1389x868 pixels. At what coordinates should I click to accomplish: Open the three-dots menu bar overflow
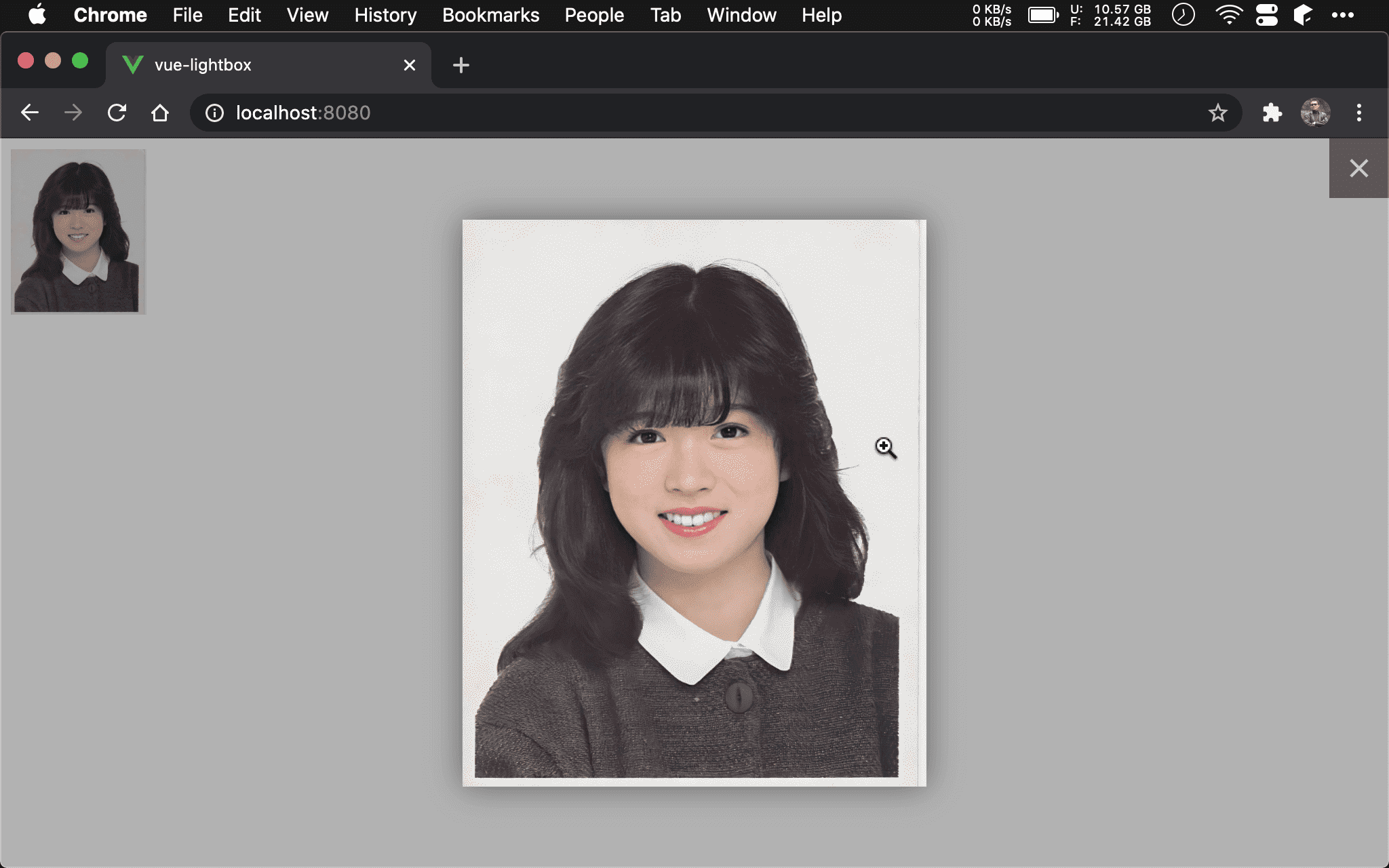(x=1342, y=15)
